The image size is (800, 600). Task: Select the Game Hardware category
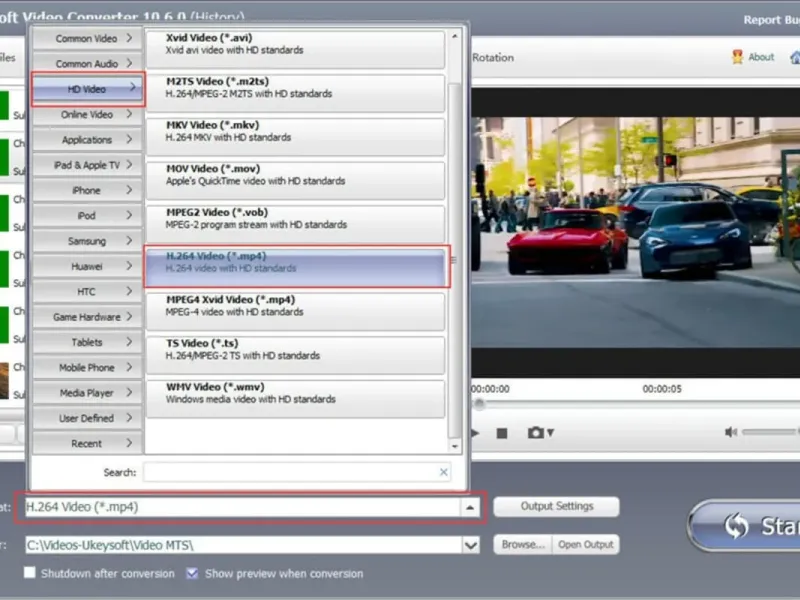(87, 317)
